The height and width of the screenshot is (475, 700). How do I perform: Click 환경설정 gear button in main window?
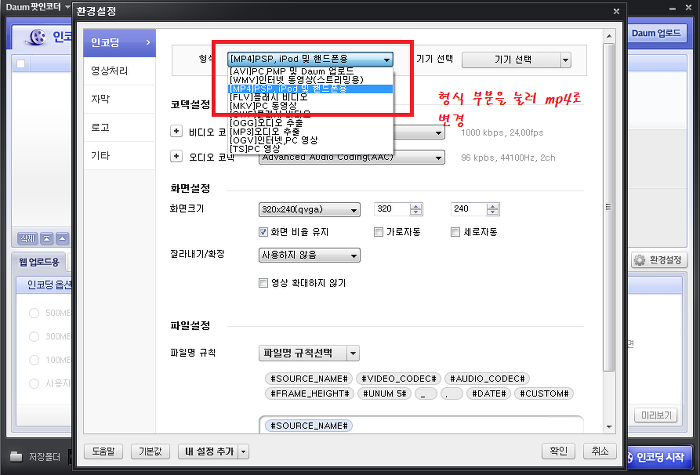[x=659, y=260]
